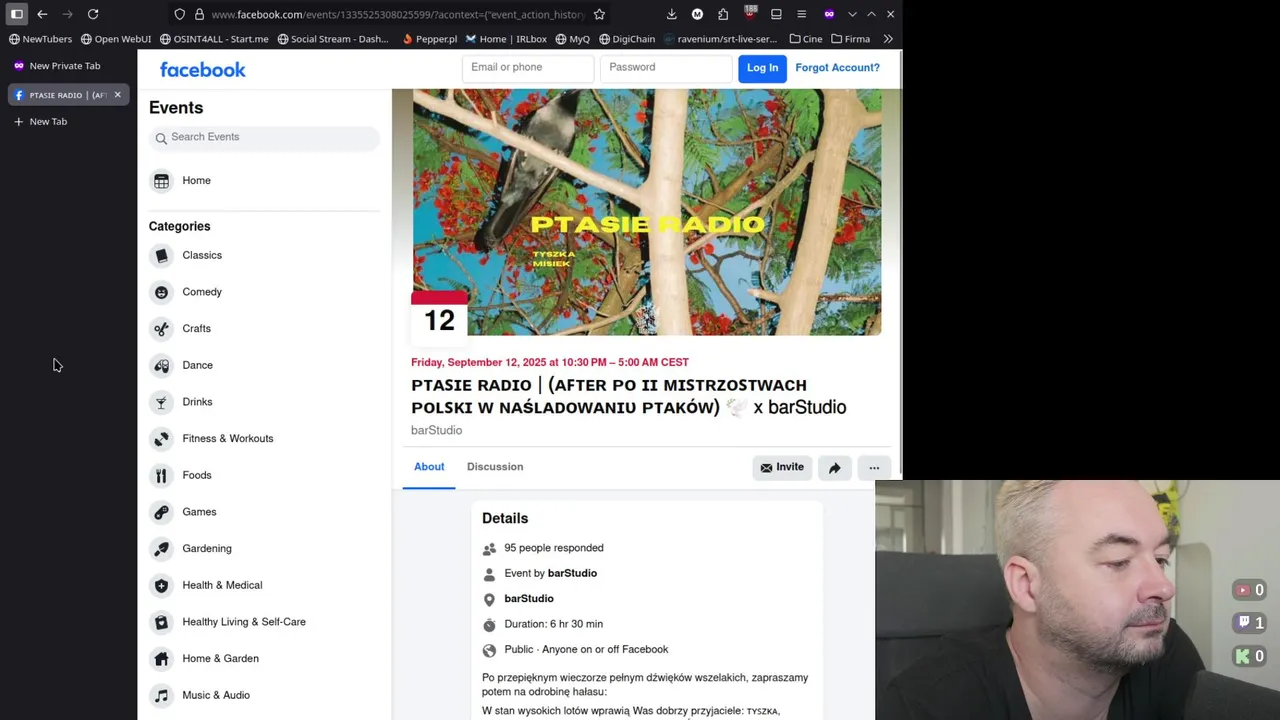This screenshot has width=1280, height=720.
Task: Open the three-dots more options menu
Action: coord(874,467)
